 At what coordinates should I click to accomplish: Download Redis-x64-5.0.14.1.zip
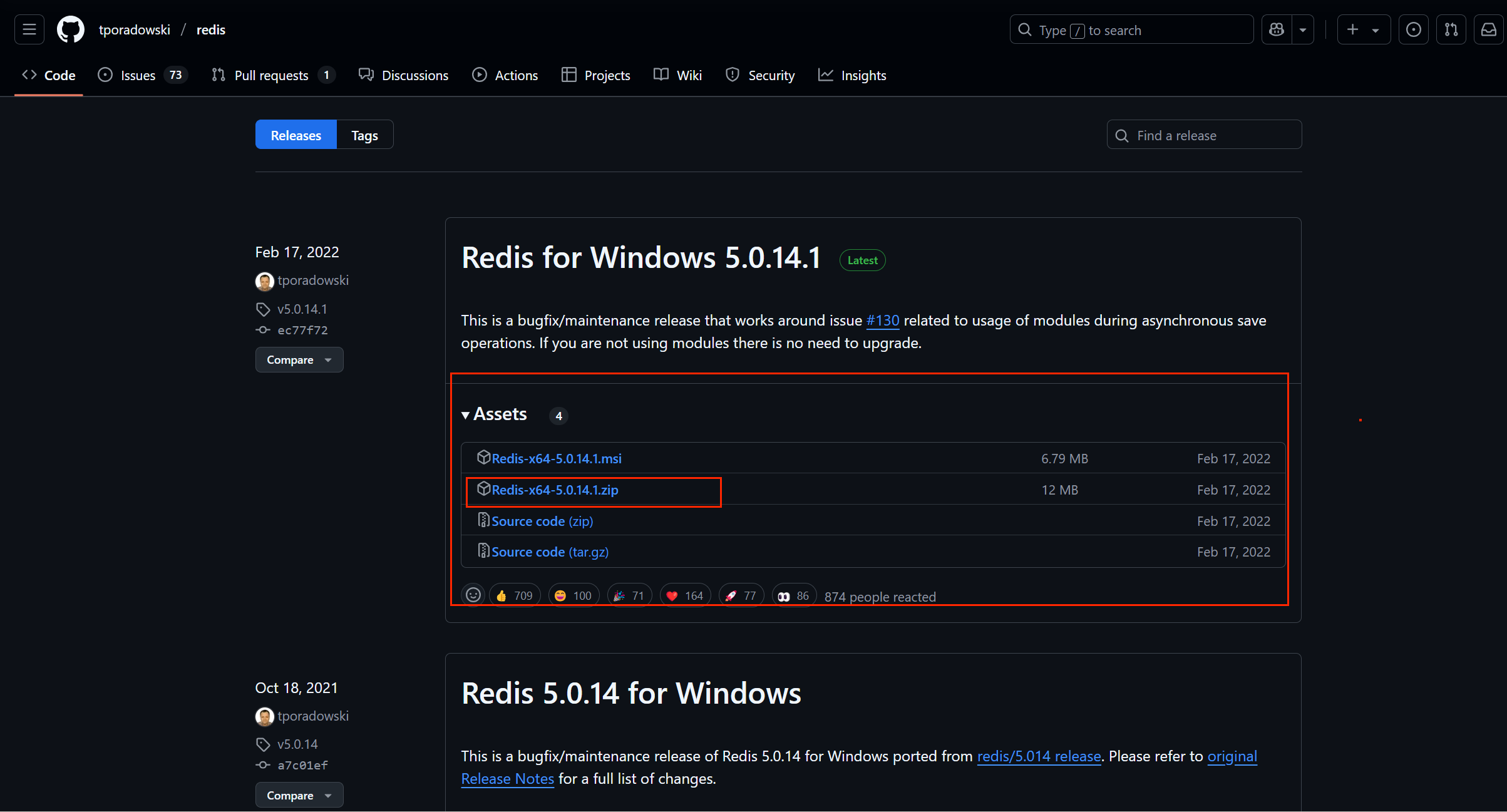point(555,490)
